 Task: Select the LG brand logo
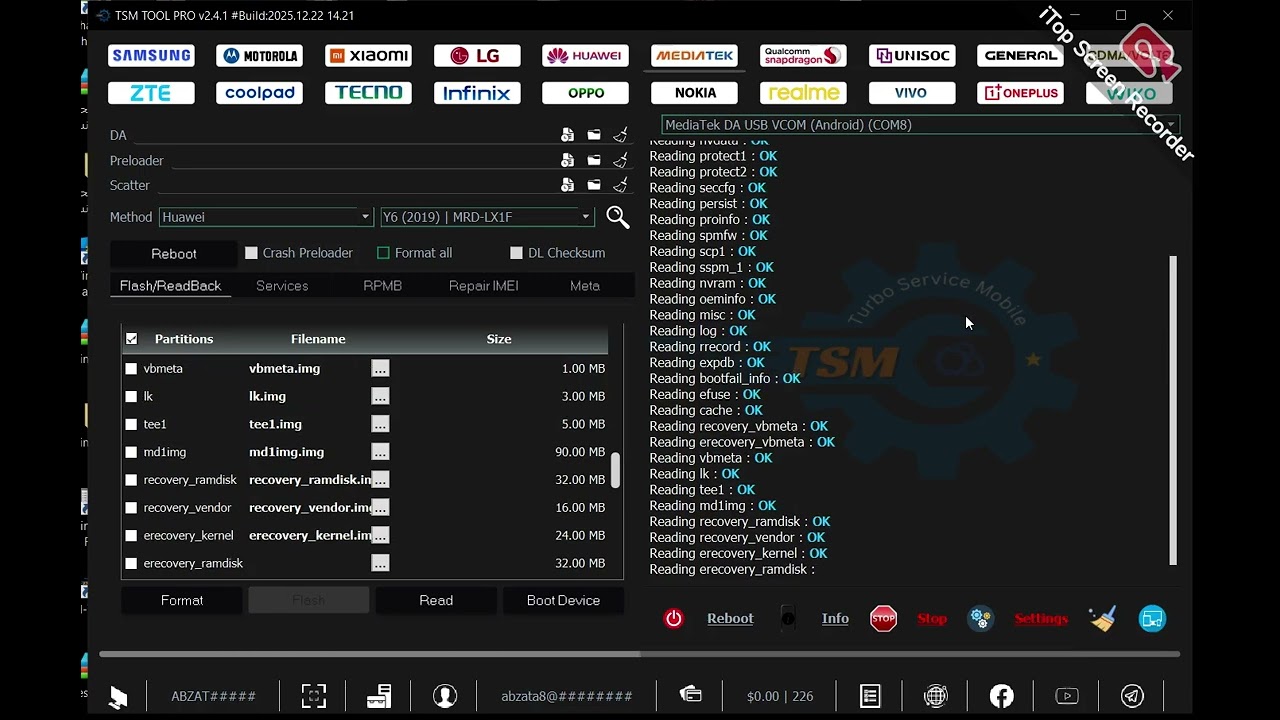tap(477, 56)
